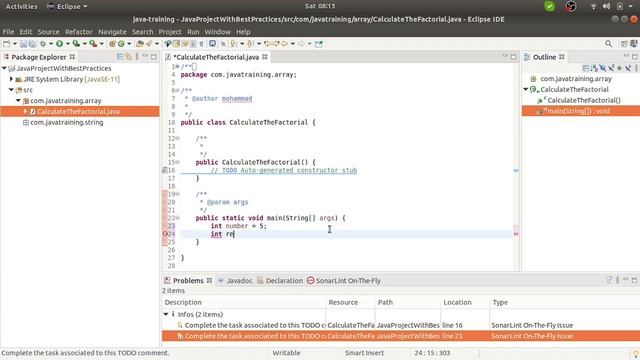Click the Activities button in top bar
This screenshot has height=360, width=640.
(x=21, y=6)
